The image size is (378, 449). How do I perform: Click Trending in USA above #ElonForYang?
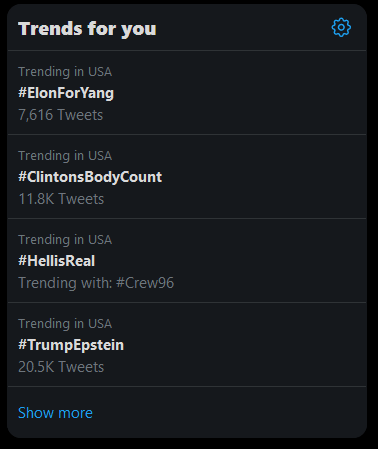pos(65,72)
